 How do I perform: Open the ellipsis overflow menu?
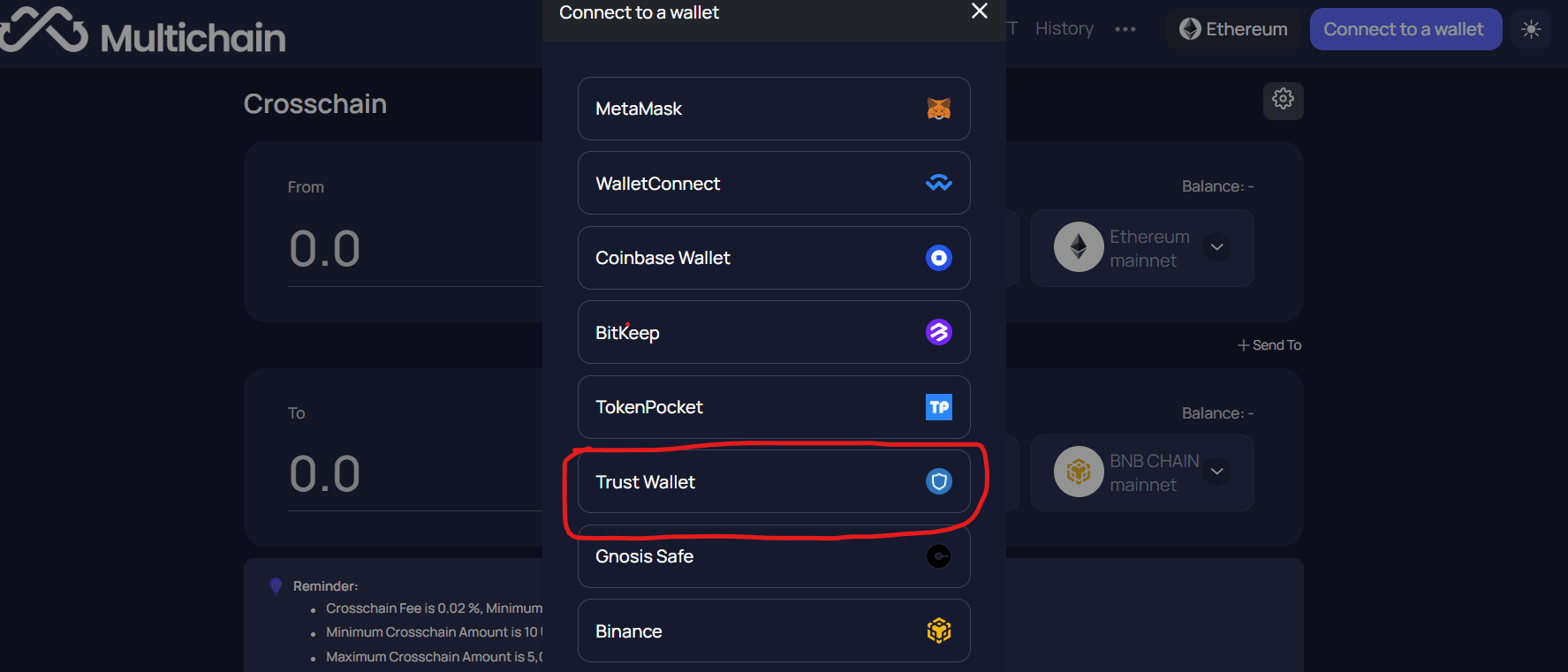pos(1125,28)
